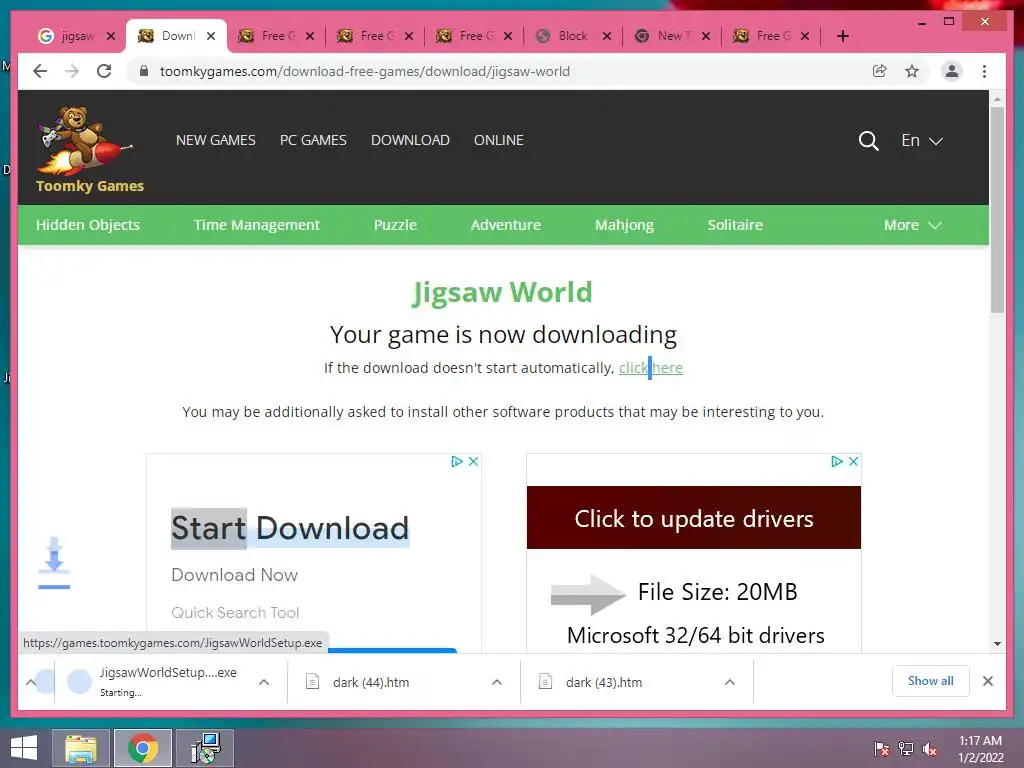
Task: Open File Explorer from taskbar
Action: tap(80, 748)
